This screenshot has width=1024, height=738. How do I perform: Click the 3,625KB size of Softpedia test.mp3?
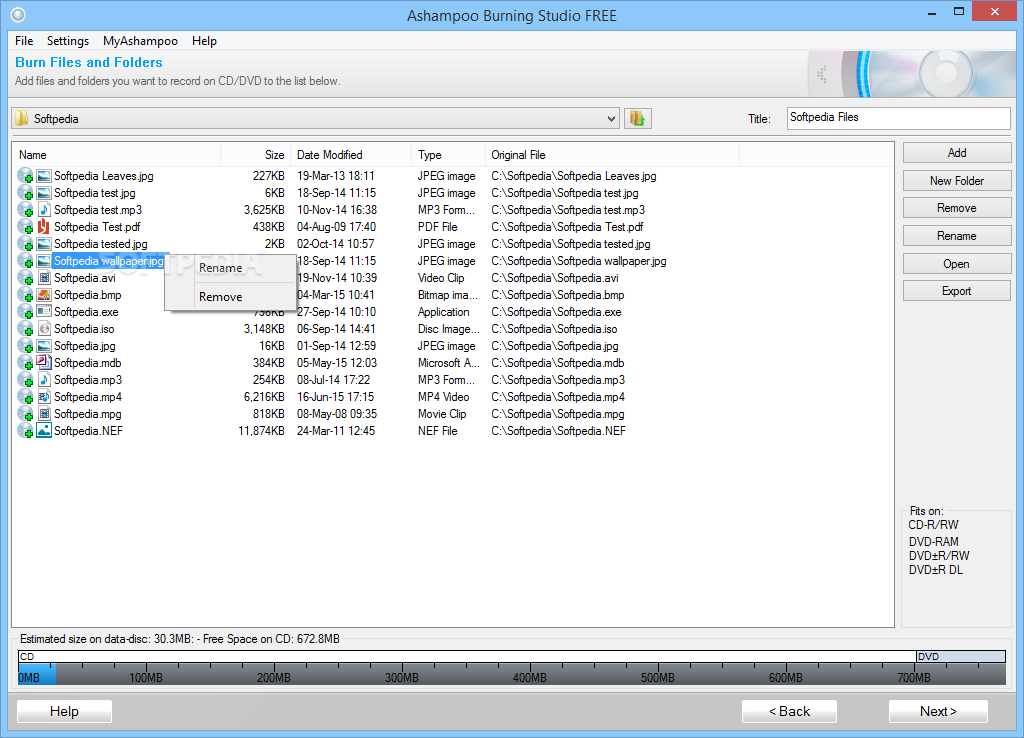coord(264,210)
